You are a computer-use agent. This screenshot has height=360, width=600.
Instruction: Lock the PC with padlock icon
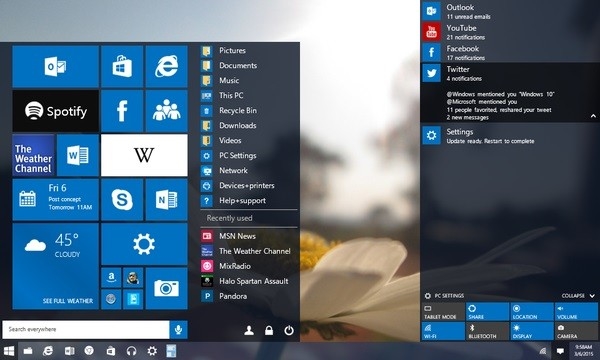point(269,330)
